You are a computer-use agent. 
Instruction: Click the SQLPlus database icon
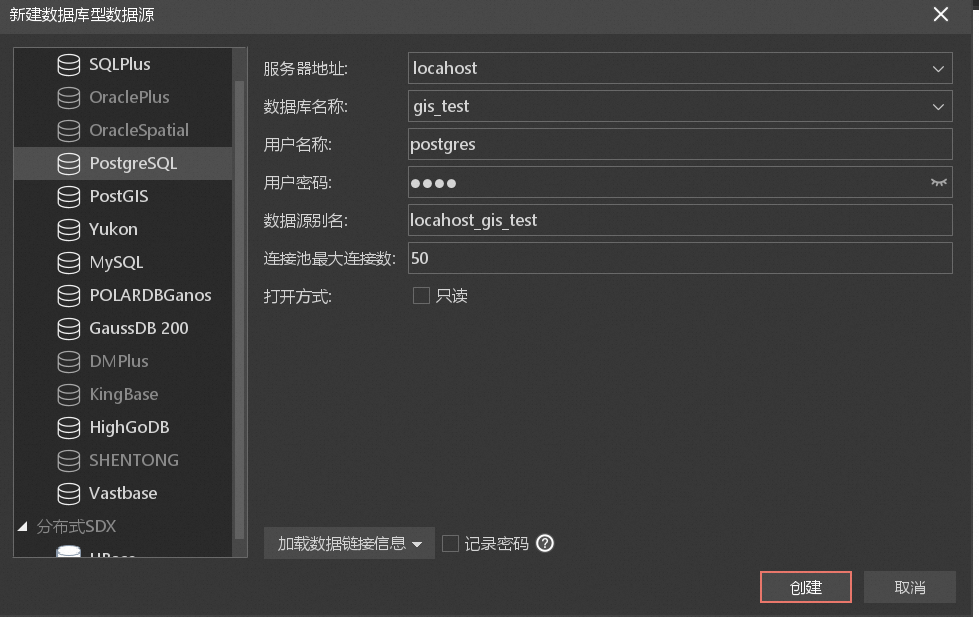click(69, 64)
